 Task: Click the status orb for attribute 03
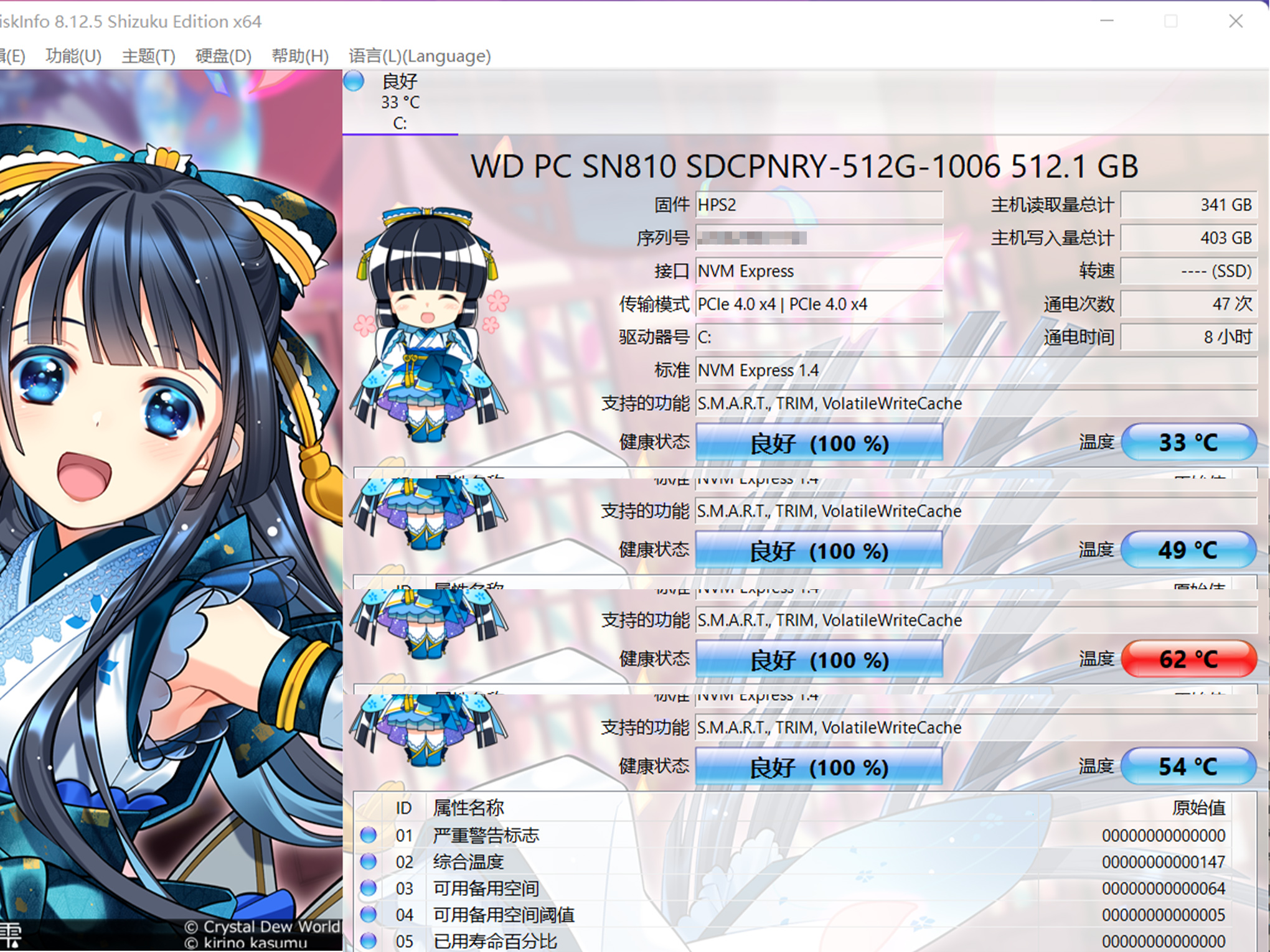click(369, 889)
